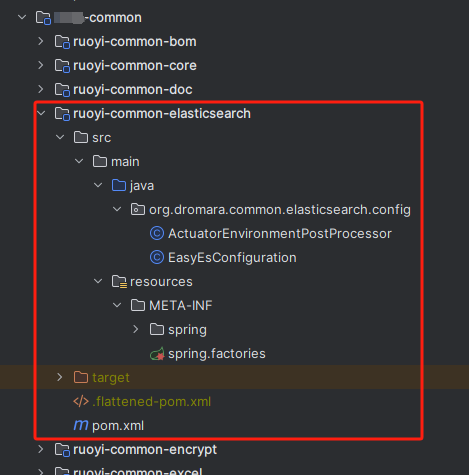Click the Maven pom.xml icon
This screenshot has width=469, height=475.
pyautogui.click(x=81, y=425)
